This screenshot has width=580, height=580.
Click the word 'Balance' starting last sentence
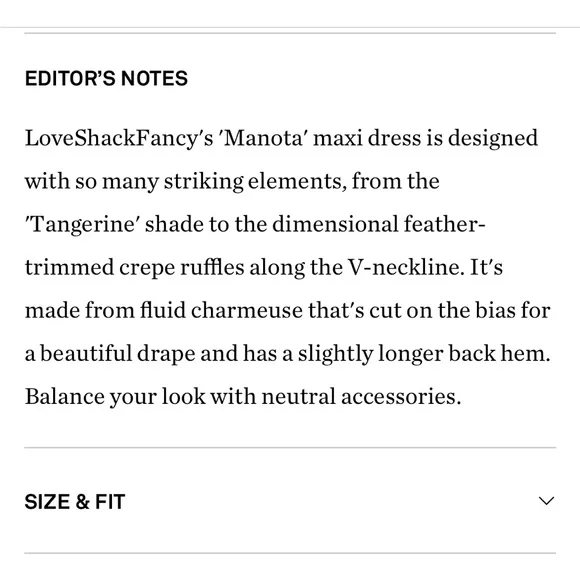click(x=65, y=397)
